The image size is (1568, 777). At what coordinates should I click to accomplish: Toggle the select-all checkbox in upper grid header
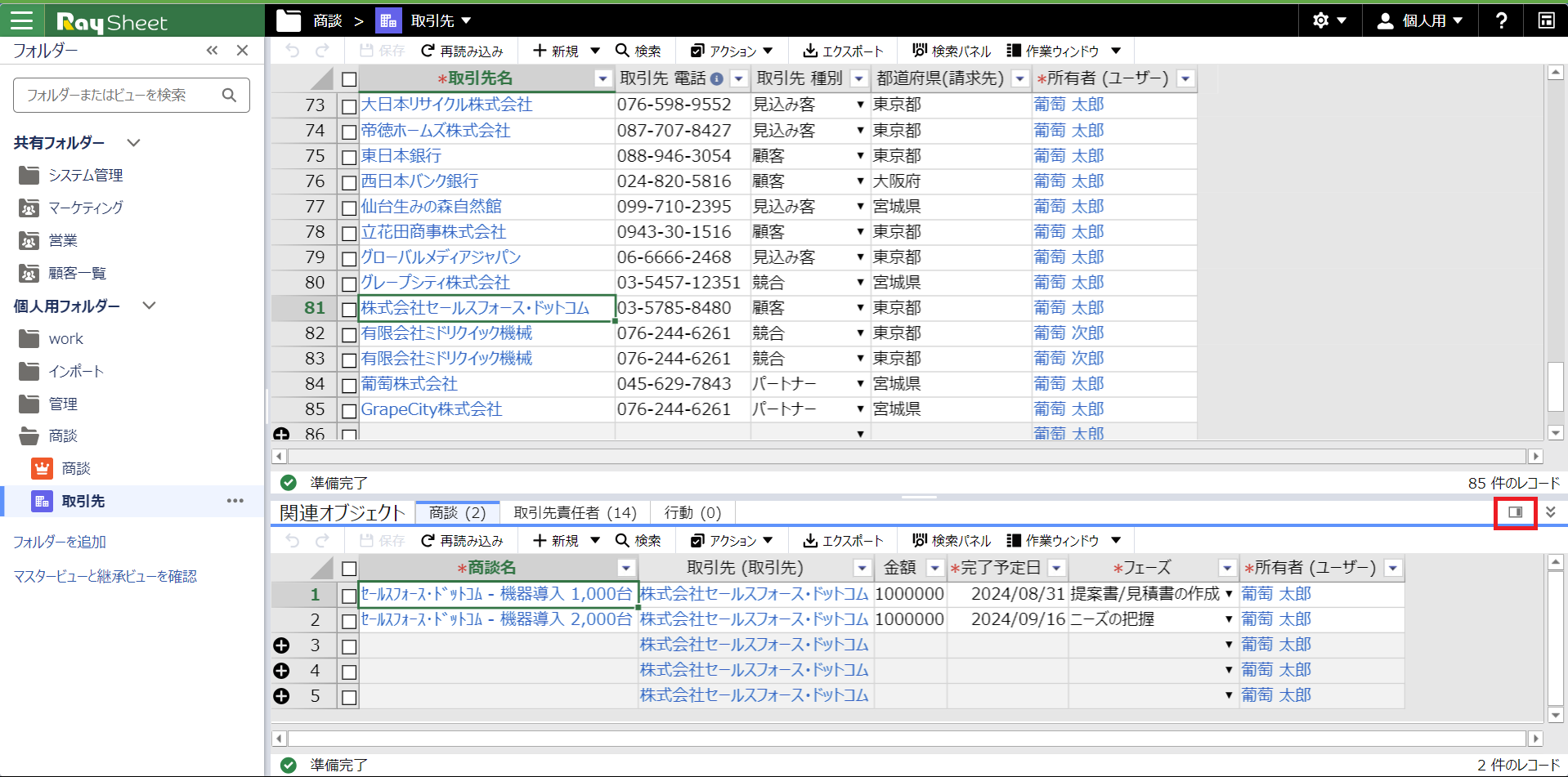click(349, 79)
